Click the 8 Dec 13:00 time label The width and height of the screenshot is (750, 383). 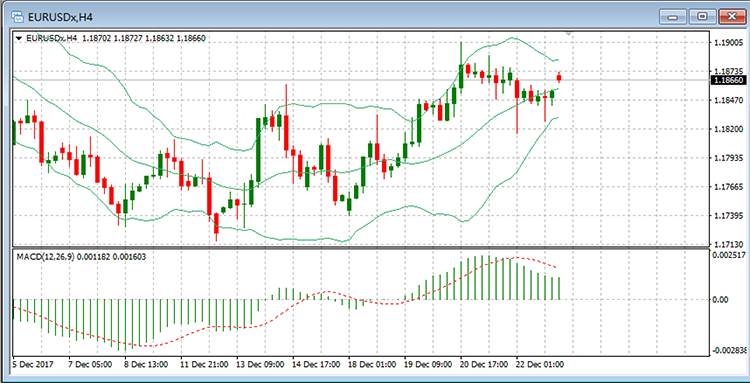tap(147, 364)
